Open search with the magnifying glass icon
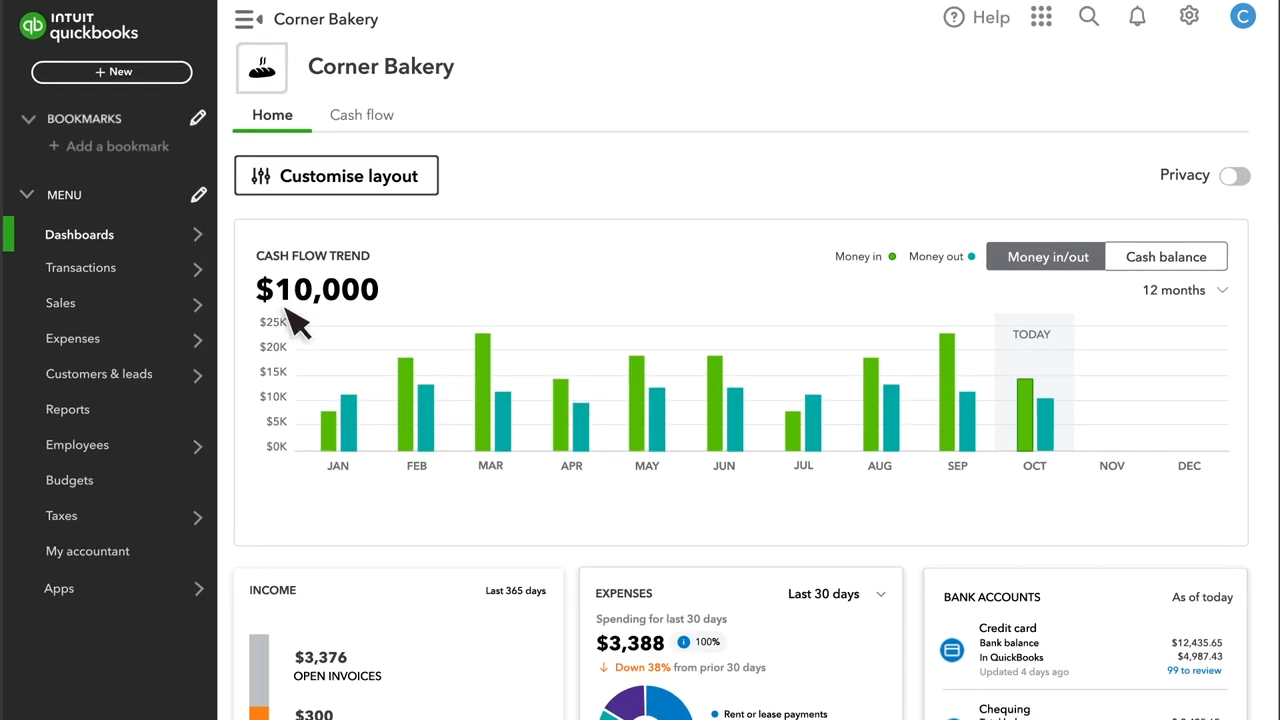 [x=1088, y=16]
